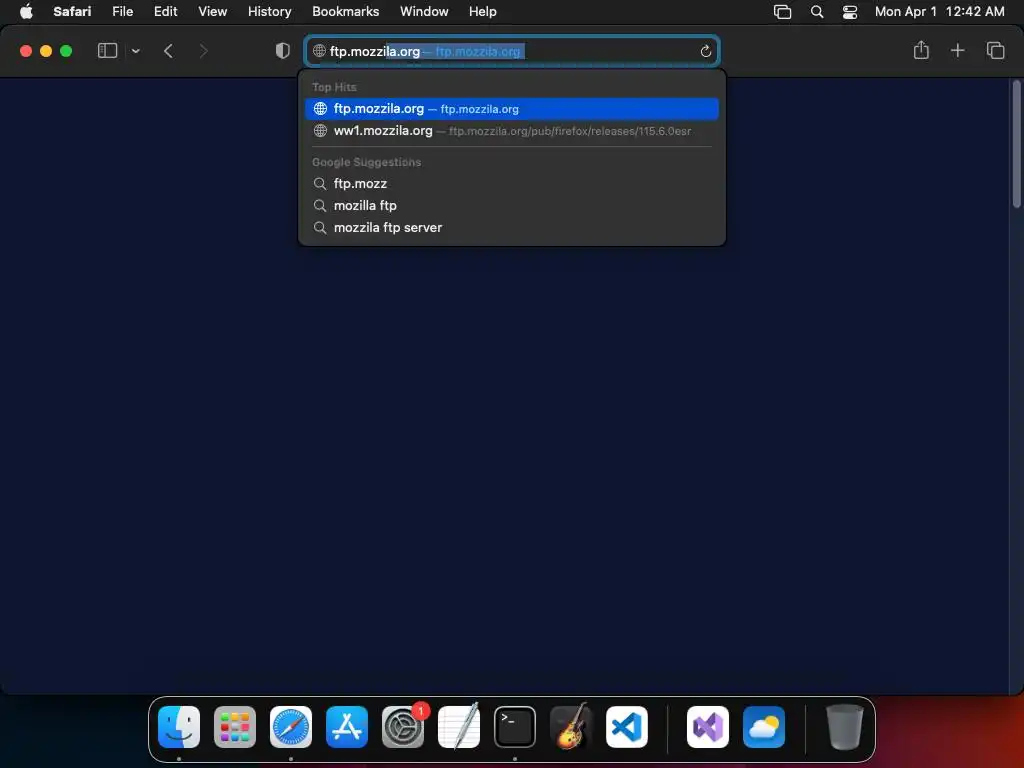Open Visual Studio from the Dock
The width and height of the screenshot is (1024, 768).
click(x=708, y=727)
